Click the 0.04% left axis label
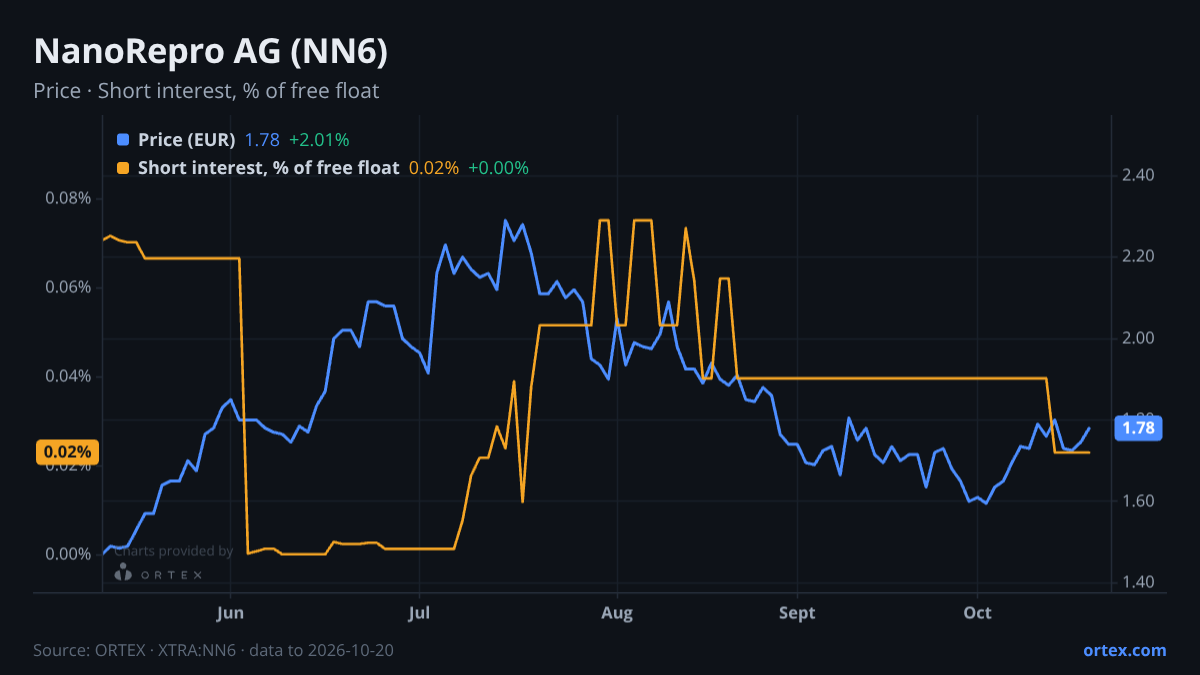 tap(68, 376)
